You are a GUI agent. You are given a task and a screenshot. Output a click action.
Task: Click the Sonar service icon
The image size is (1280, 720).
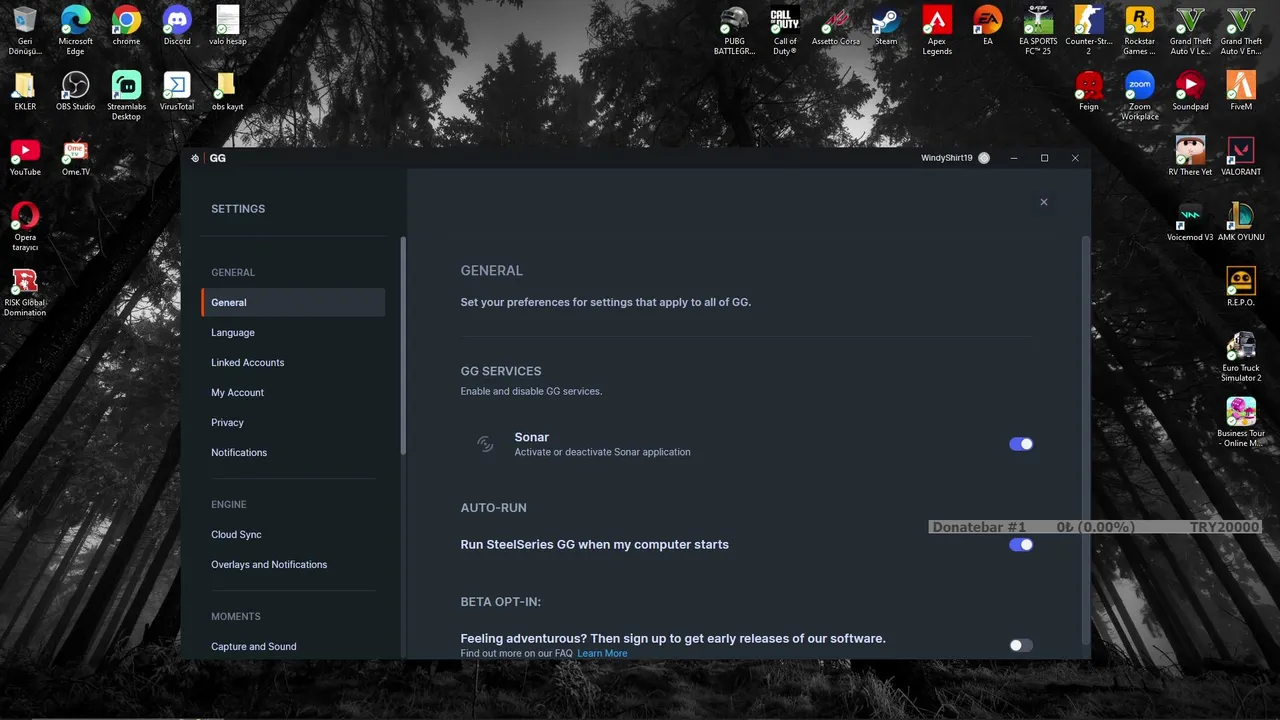(x=485, y=444)
